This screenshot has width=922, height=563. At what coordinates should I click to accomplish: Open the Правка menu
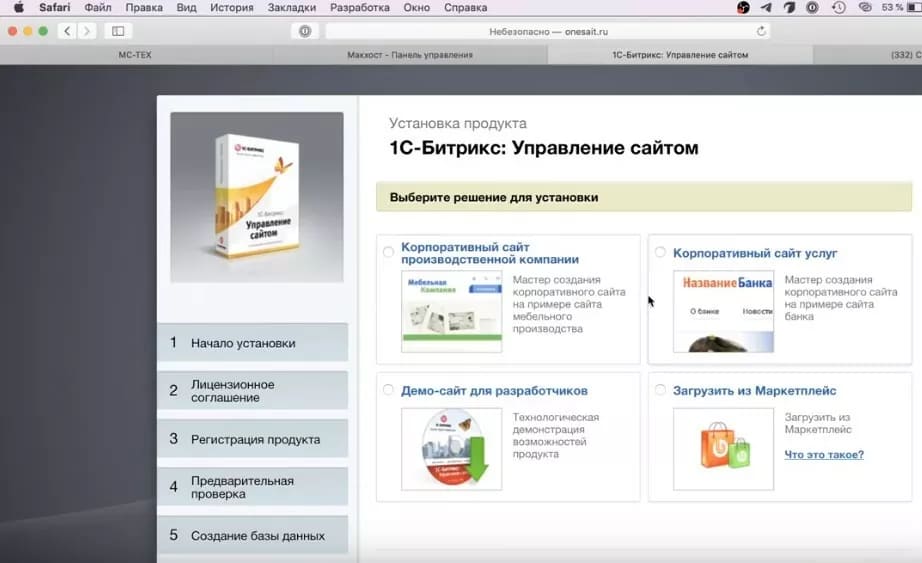coord(144,8)
